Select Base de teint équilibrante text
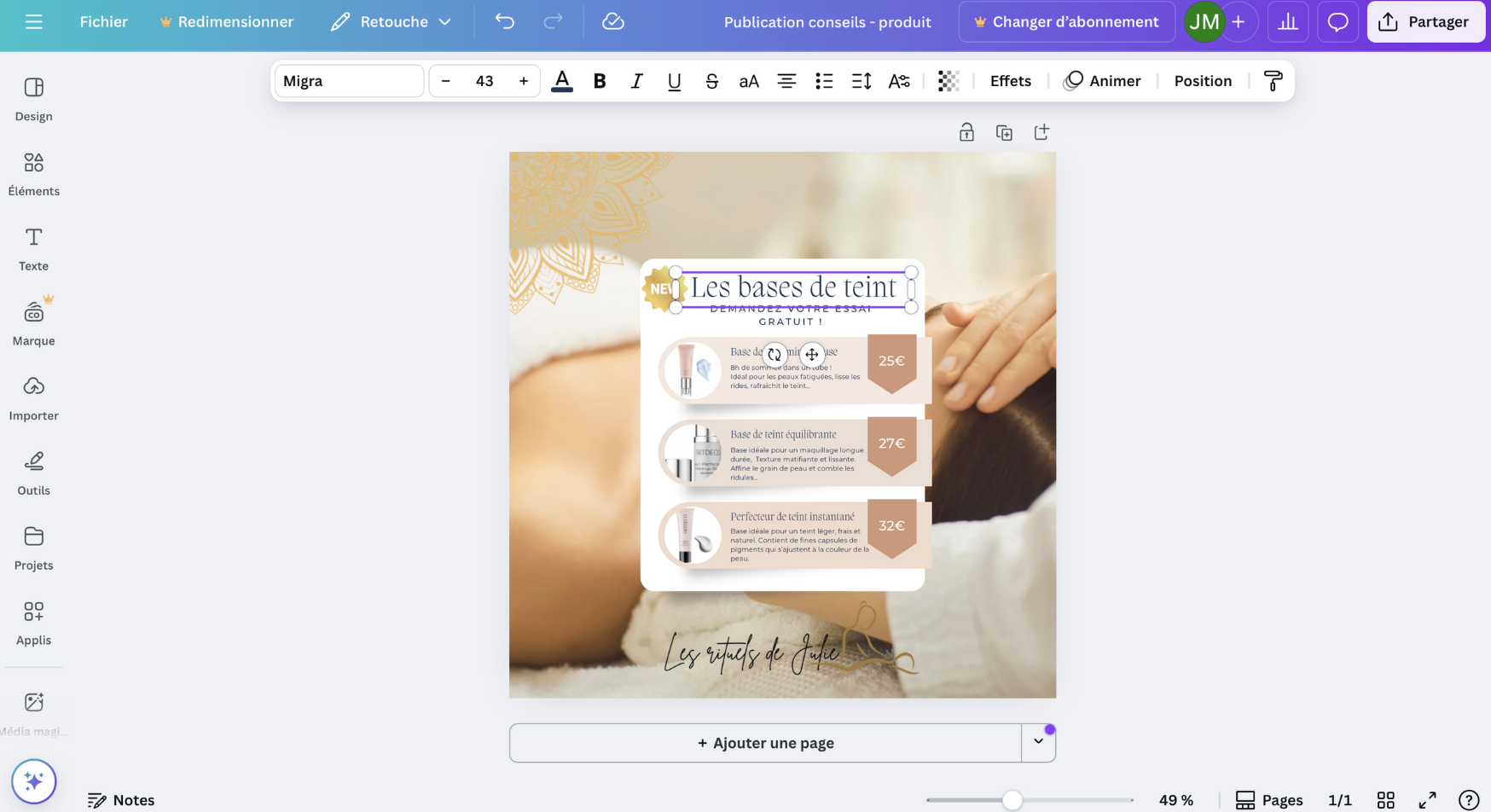The image size is (1491, 812). 783,434
